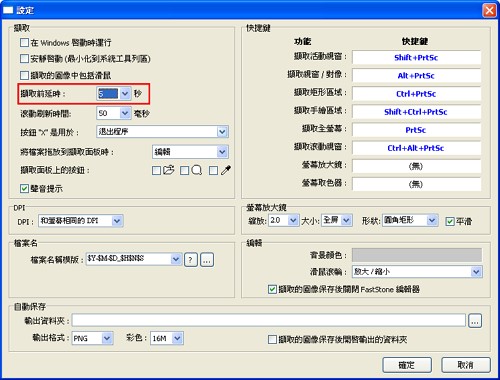Click the PrtSc full screen hotkey field

point(417,130)
